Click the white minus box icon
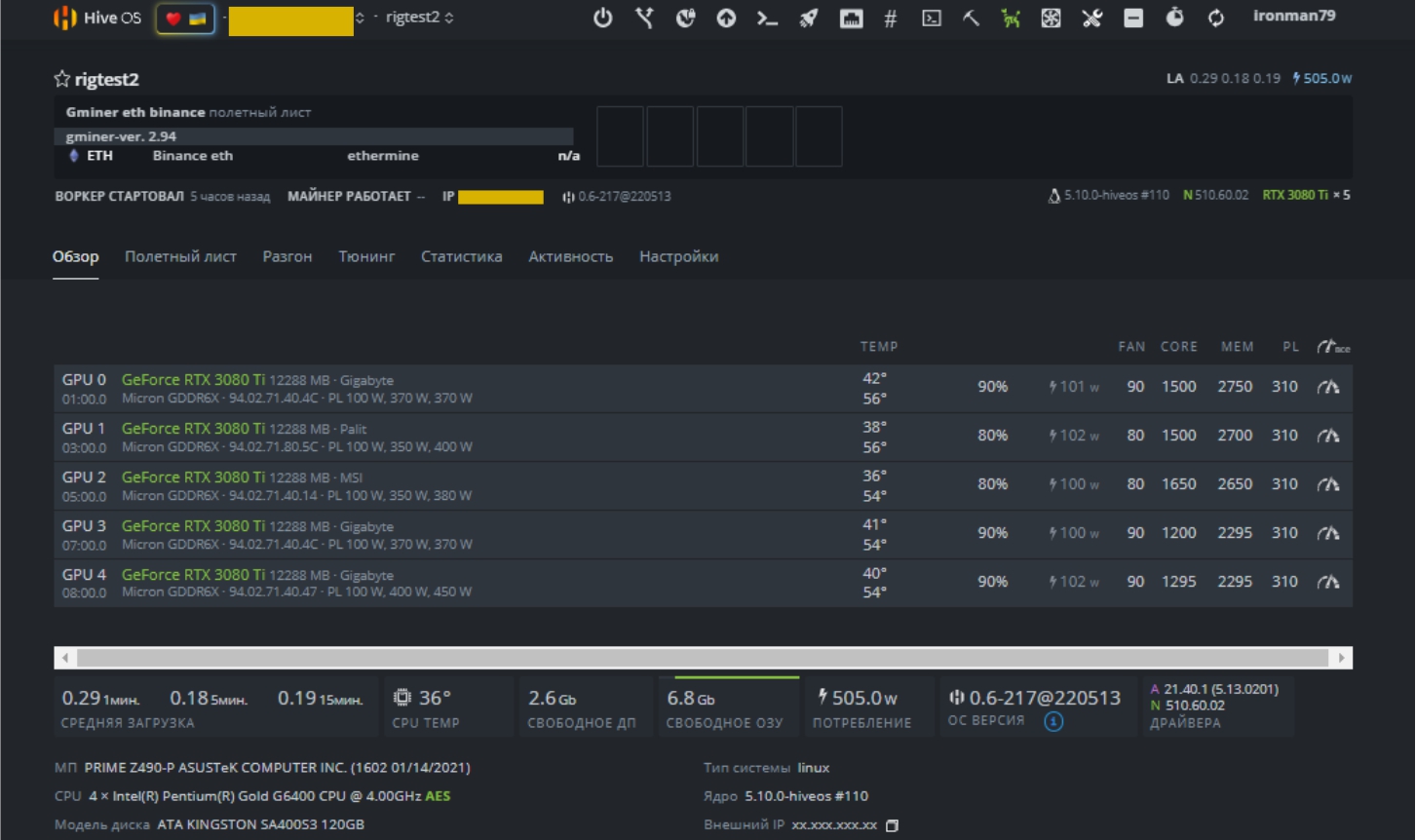The height and width of the screenshot is (840, 1416). click(x=1133, y=18)
